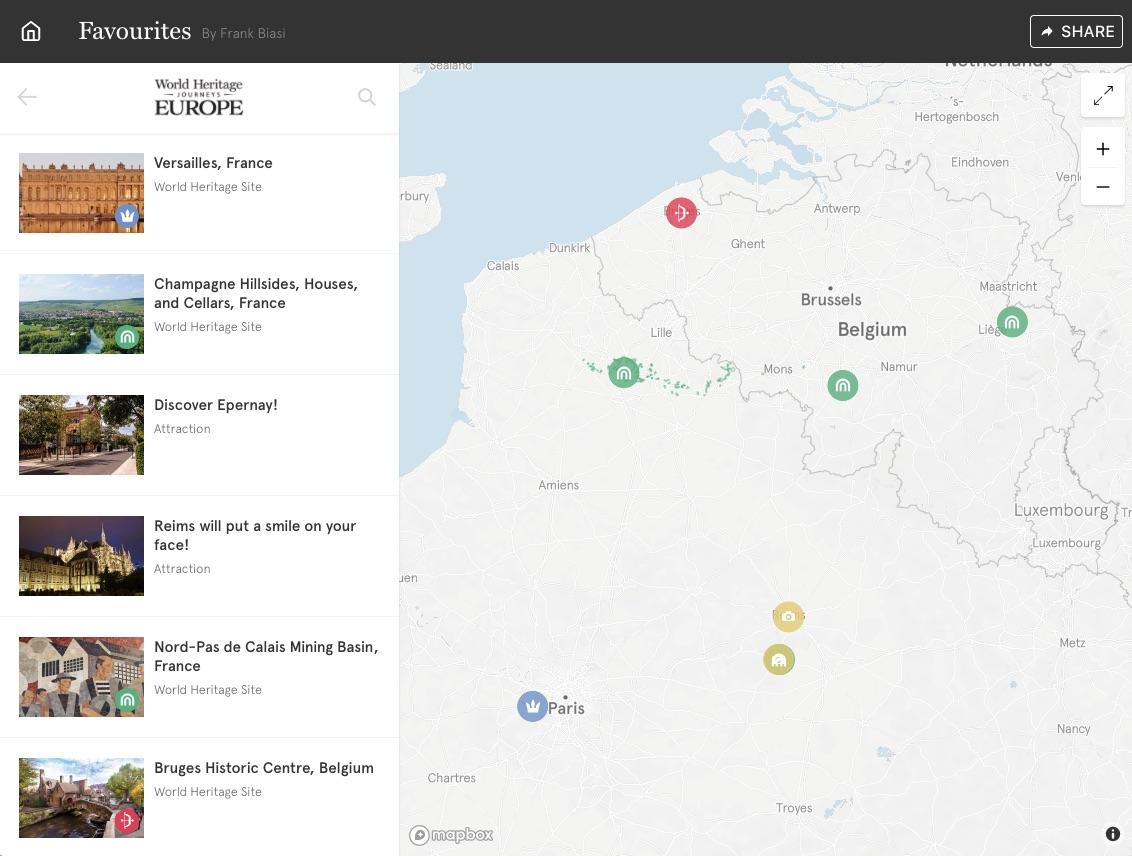1132x856 pixels.
Task: Open search with the magnifier icon
Action: 367,97
